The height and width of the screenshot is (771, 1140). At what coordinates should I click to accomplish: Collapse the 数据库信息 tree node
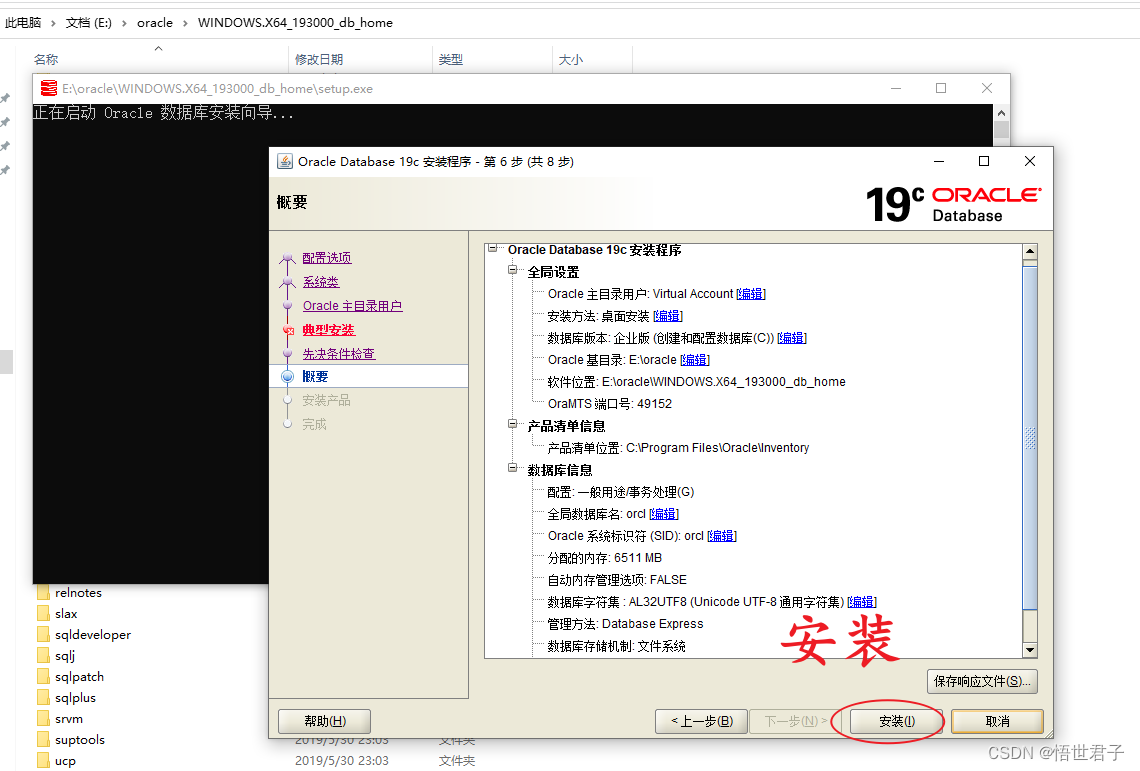513,468
